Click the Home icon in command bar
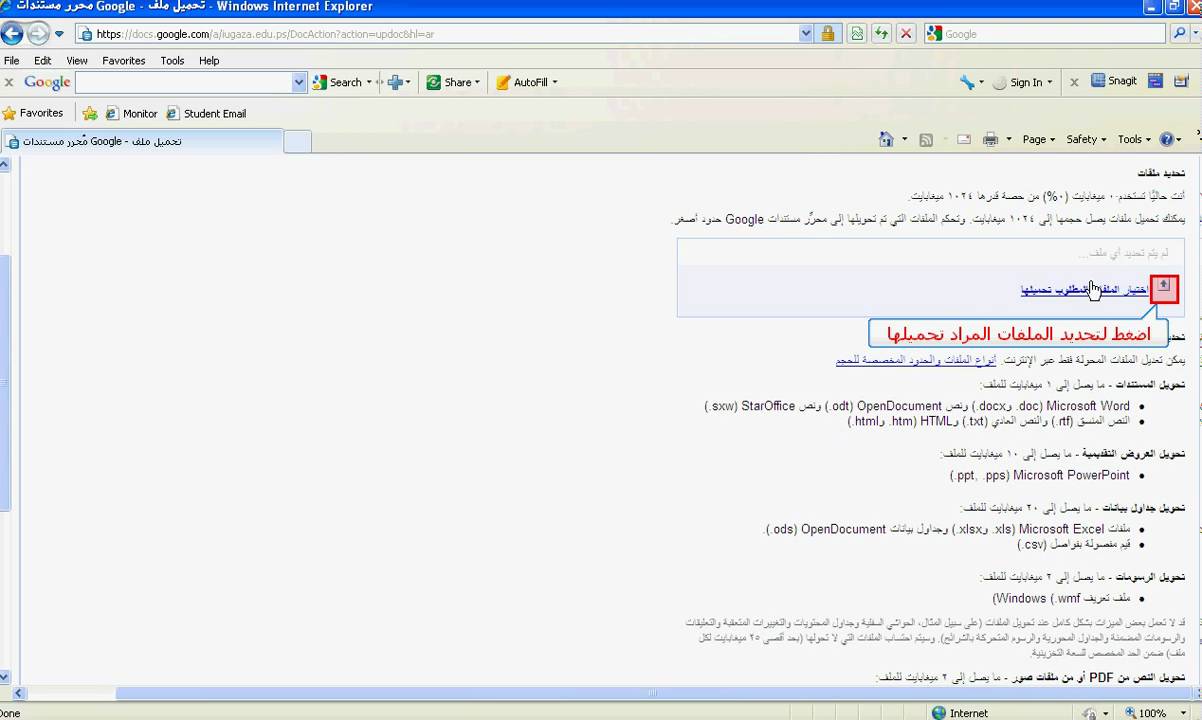Screen dimensions: 1202x720 (886, 140)
